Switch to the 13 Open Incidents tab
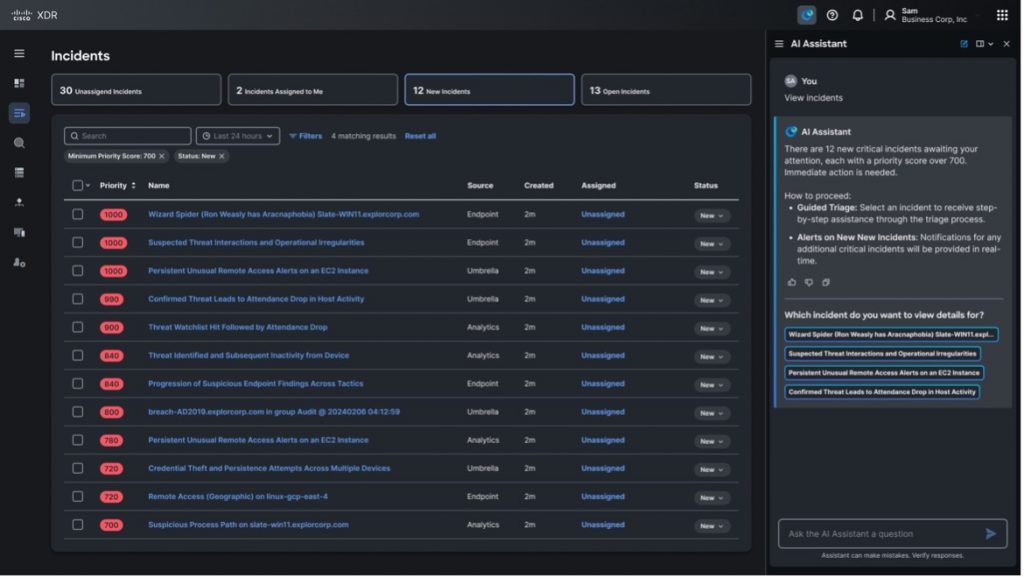Image resolution: width=1024 pixels, height=578 pixels. [x=665, y=90]
